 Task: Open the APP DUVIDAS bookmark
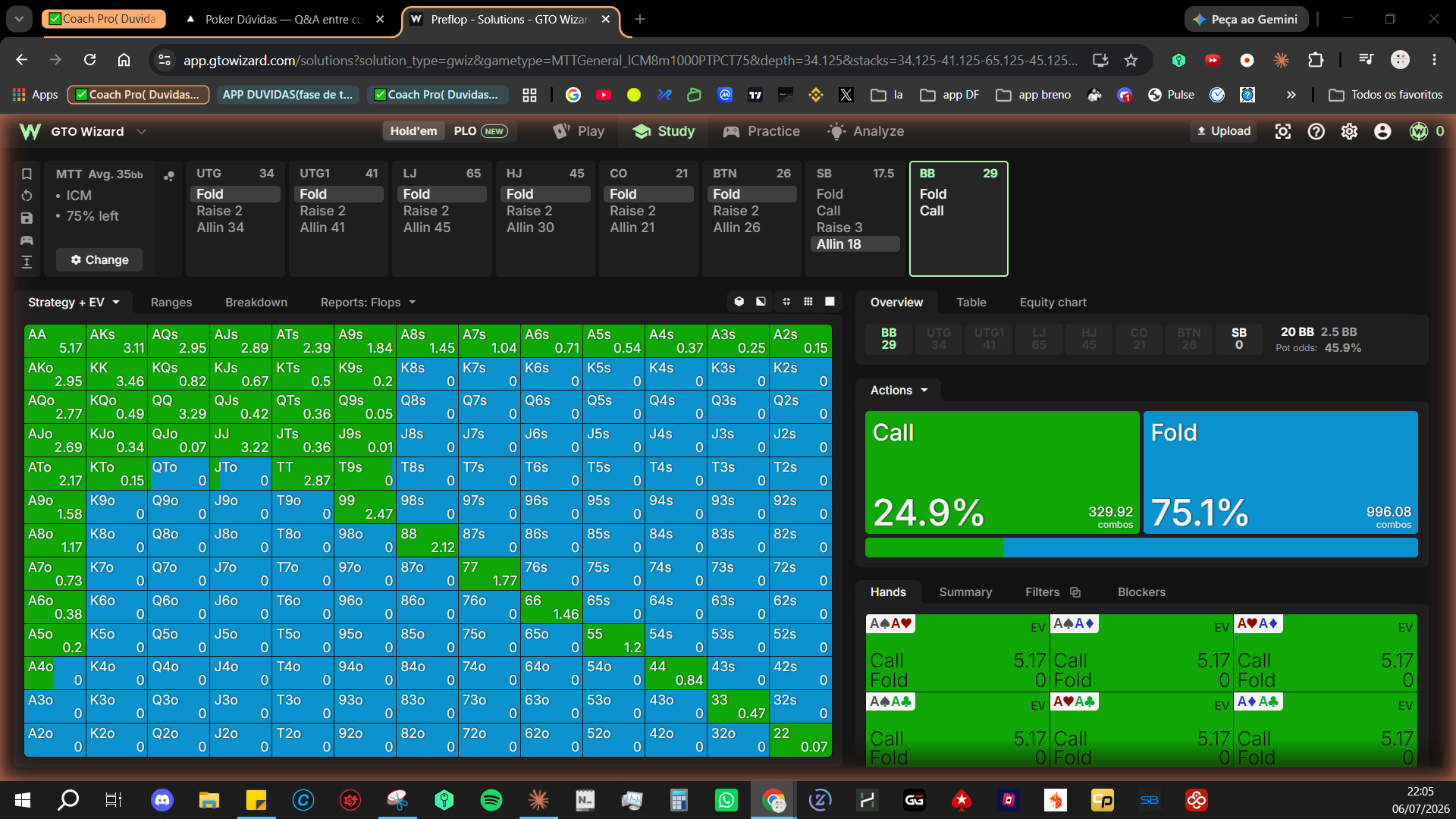(x=287, y=95)
